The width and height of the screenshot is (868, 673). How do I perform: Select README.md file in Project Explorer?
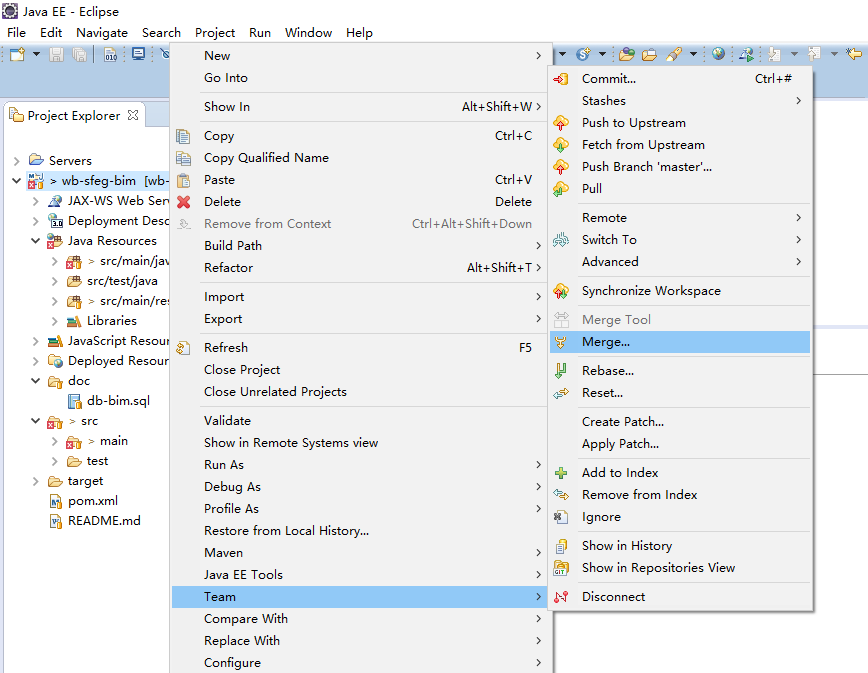coord(104,521)
